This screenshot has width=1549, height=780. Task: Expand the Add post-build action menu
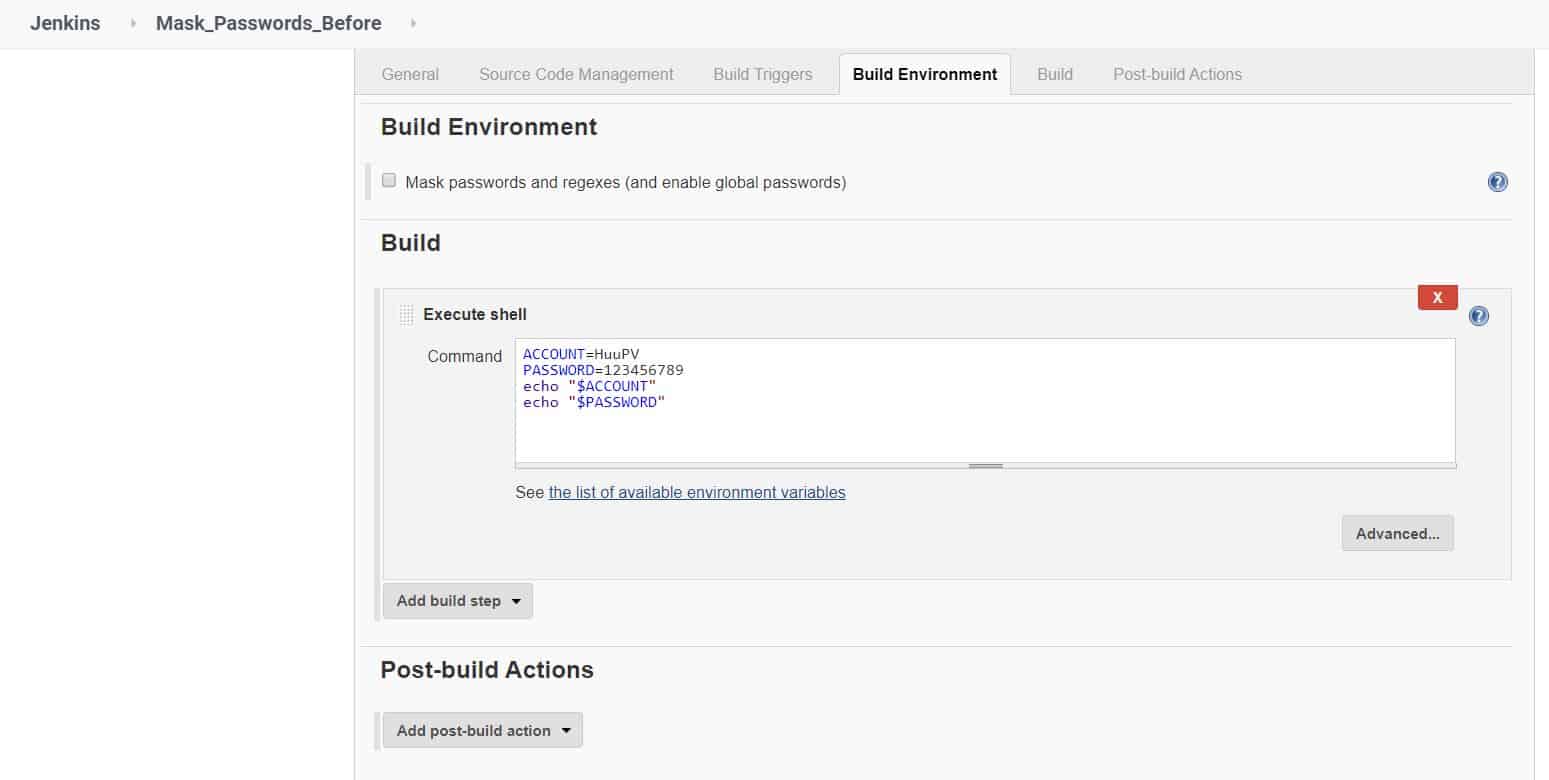pos(482,730)
